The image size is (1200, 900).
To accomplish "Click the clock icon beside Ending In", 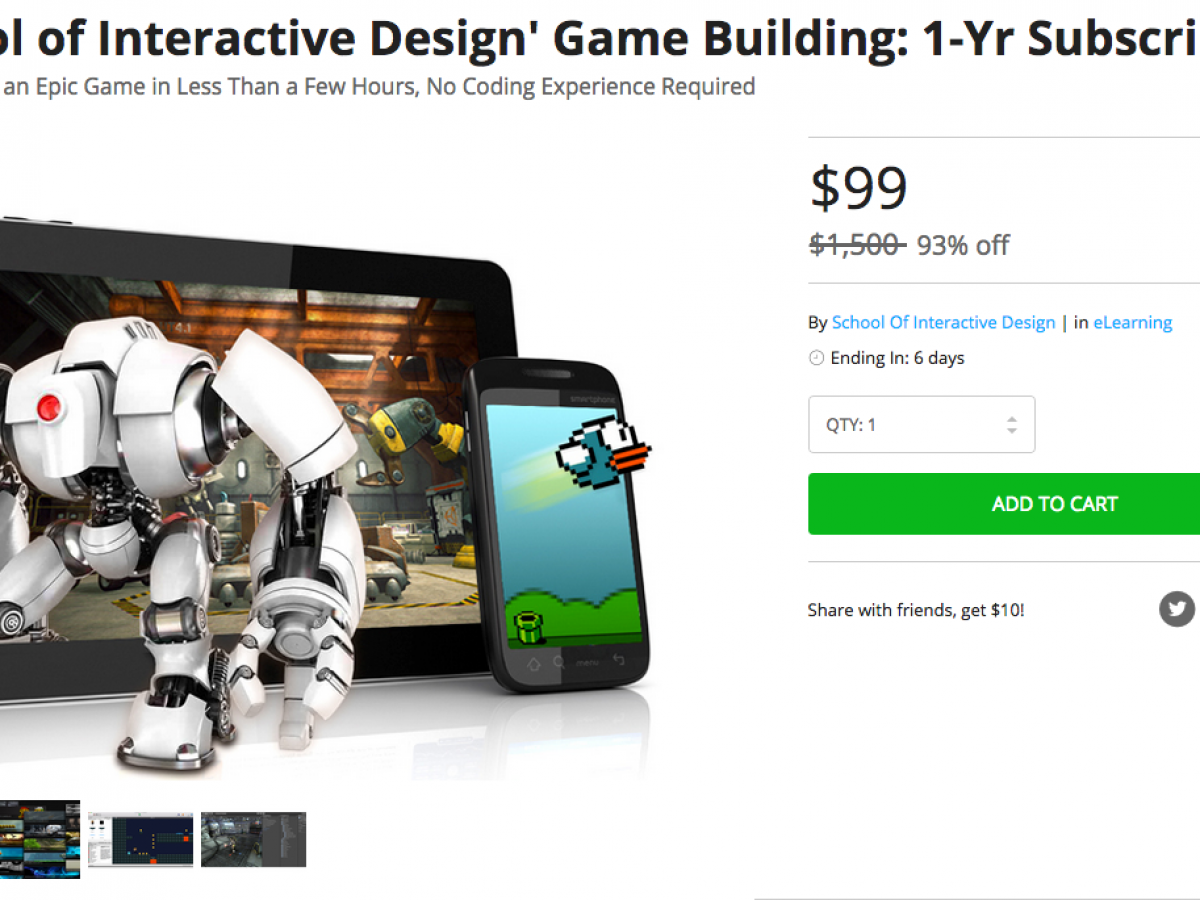I will pyautogui.click(x=816, y=358).
